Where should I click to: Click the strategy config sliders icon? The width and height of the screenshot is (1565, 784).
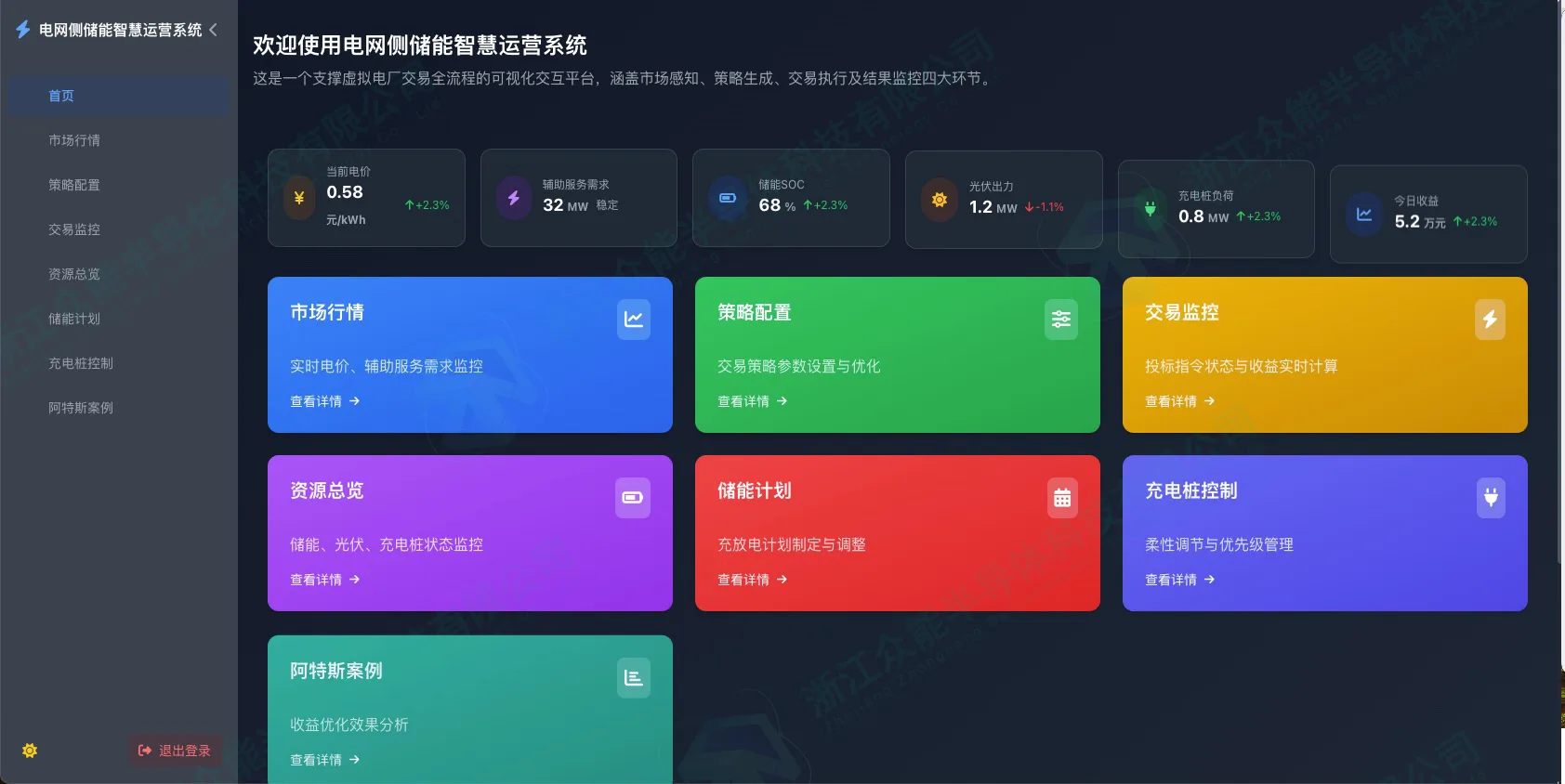click(1061, 320)
